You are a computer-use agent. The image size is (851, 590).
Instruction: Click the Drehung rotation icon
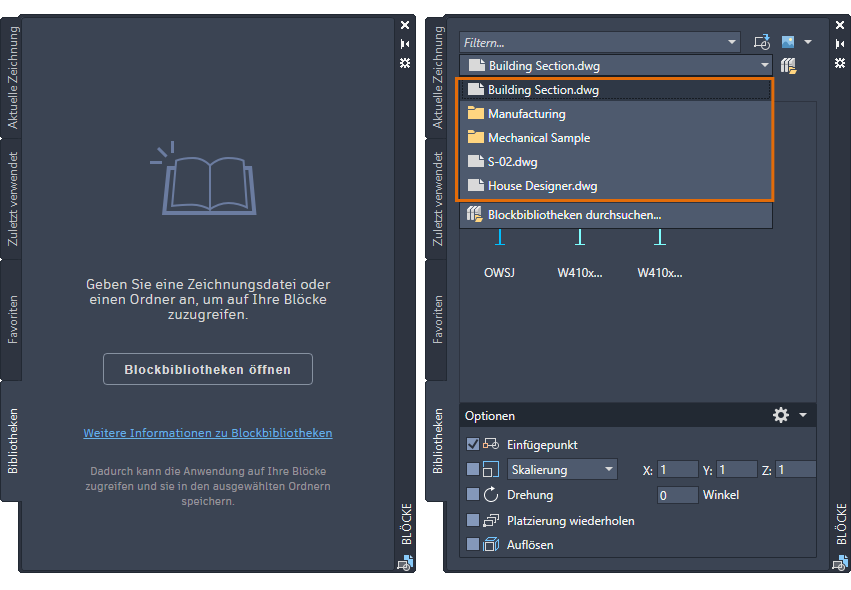tap(491, 494)
